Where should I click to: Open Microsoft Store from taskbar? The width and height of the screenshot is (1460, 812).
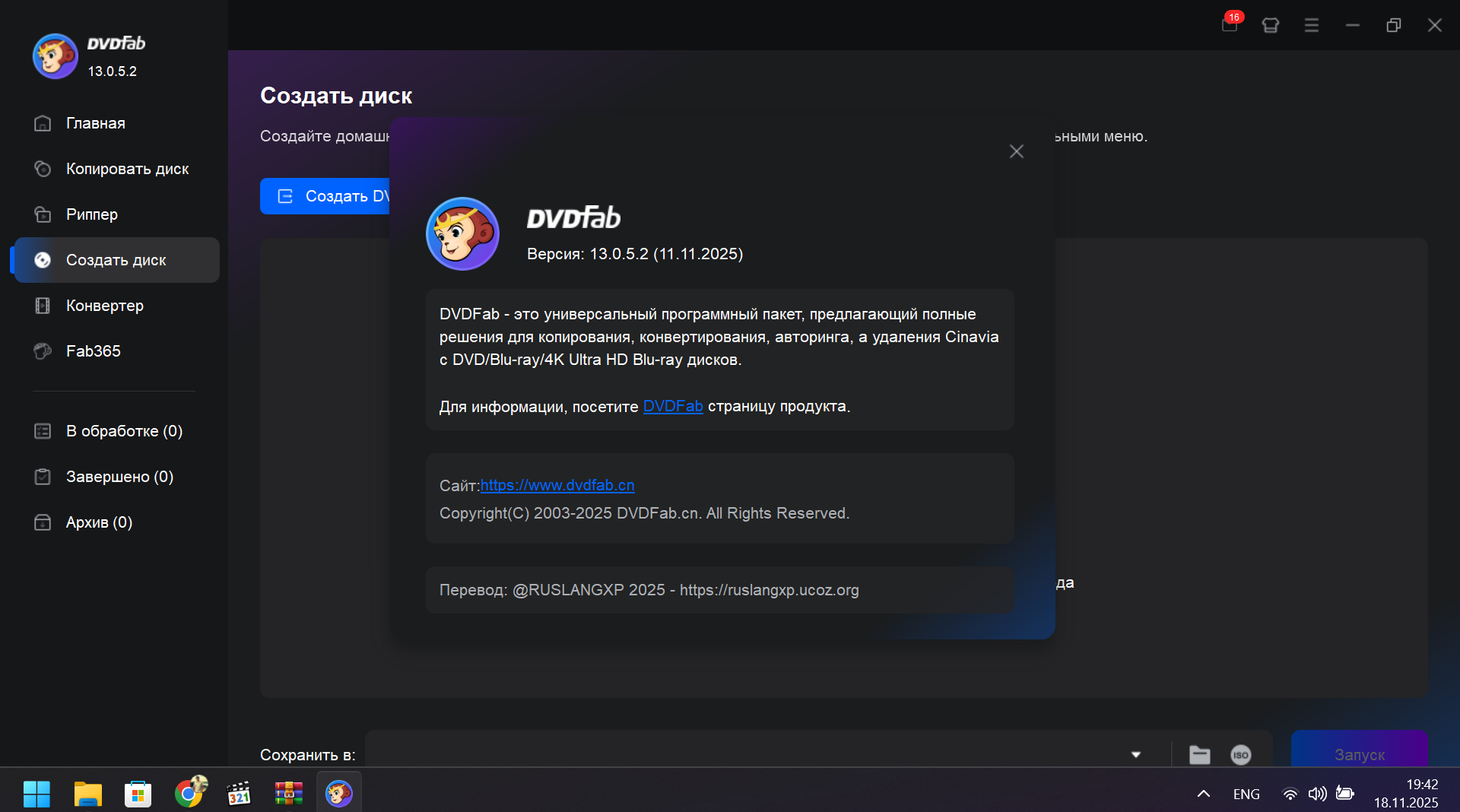coord(138,794)
